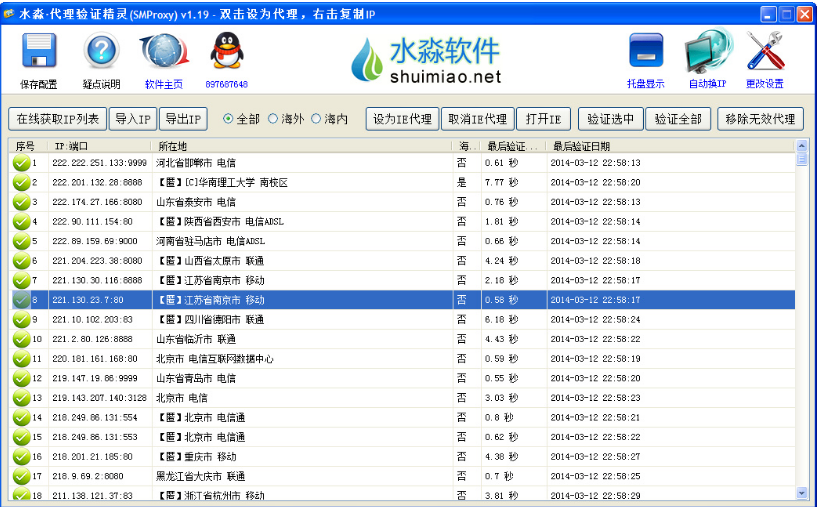Click the 7.77 秒 verification time cell
818x507 pixels.
(x=501, y=183)
